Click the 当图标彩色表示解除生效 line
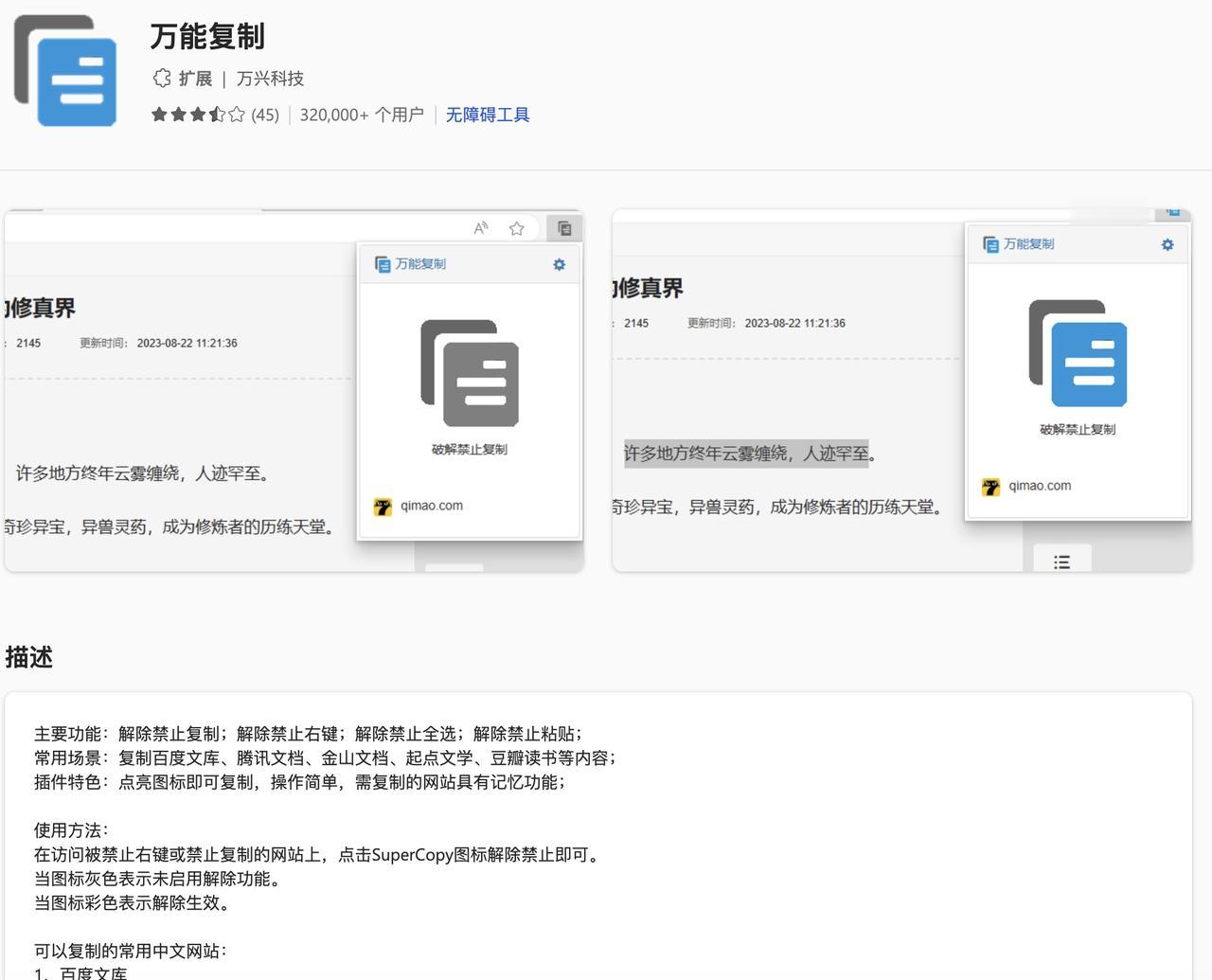 pos(133,902)
